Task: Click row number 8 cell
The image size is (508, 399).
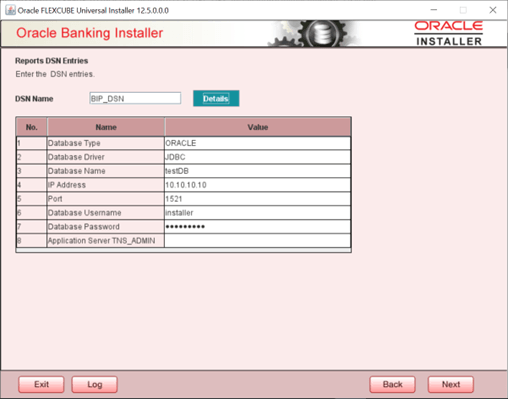Action: pos(32,241)
